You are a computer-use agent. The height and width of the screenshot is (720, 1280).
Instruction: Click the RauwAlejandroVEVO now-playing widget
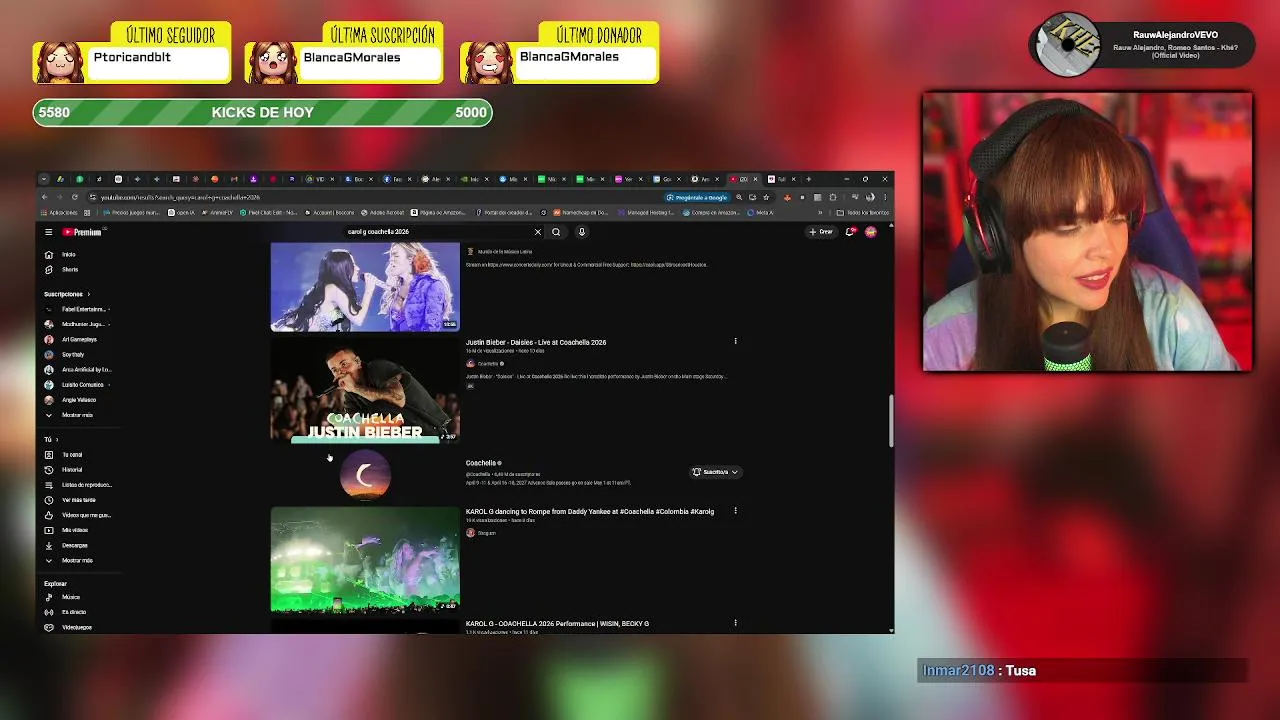[x=1142, y=45]
